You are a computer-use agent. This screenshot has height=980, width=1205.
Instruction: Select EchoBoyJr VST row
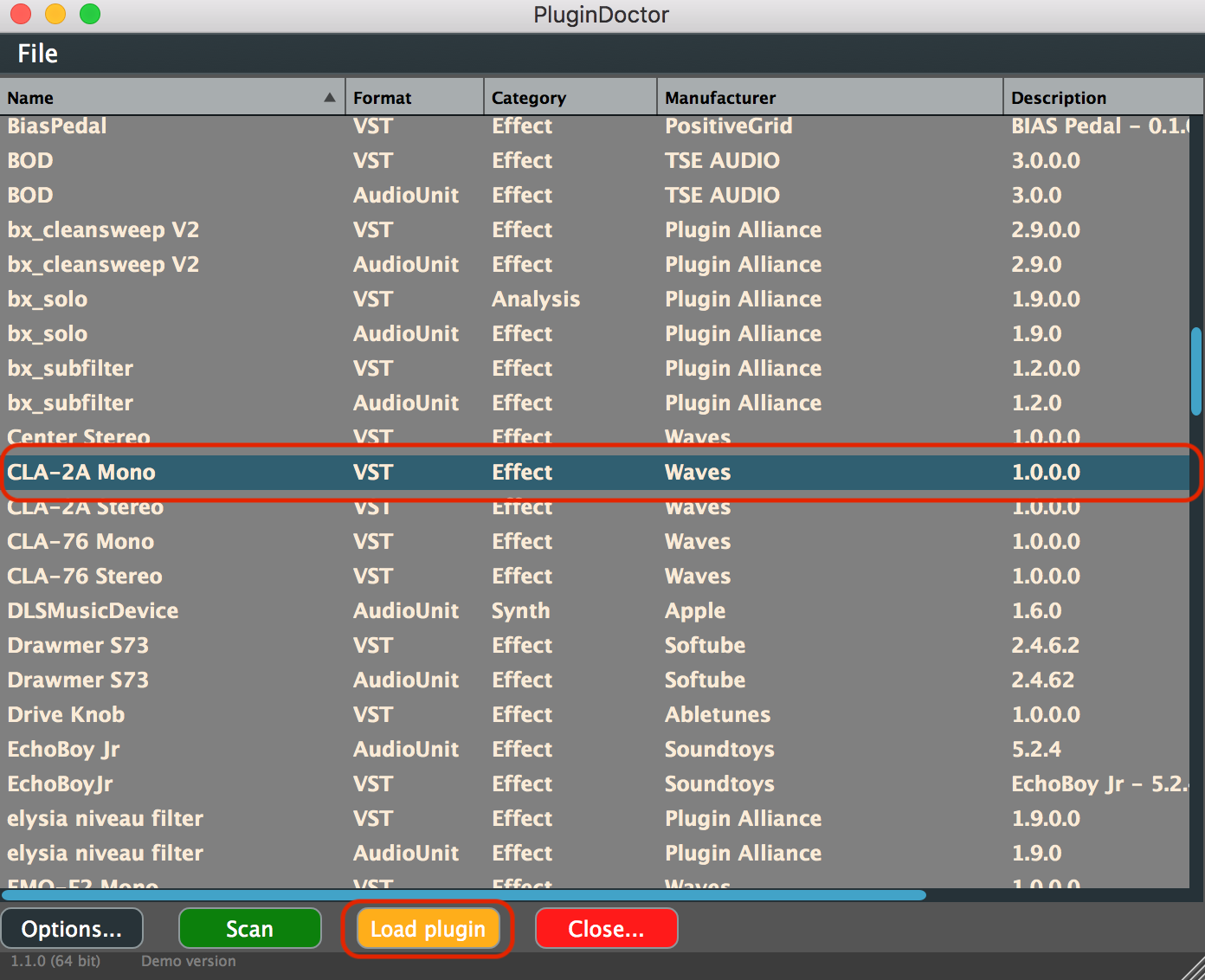pyautogui.click(x=595, y=784)
